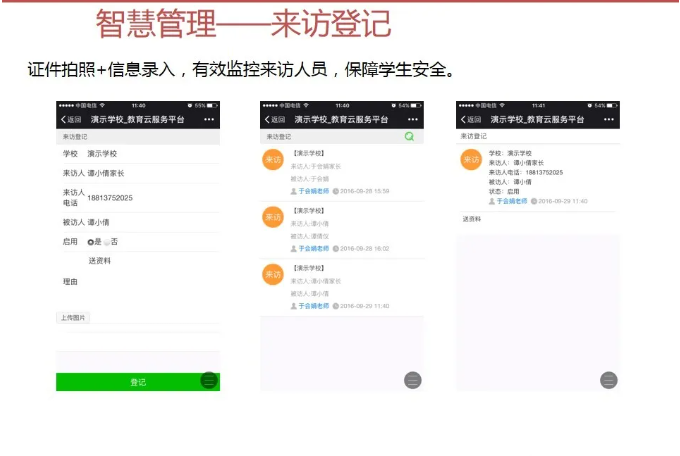Select the 否 radio option for 启用

(x=108, y=242)
